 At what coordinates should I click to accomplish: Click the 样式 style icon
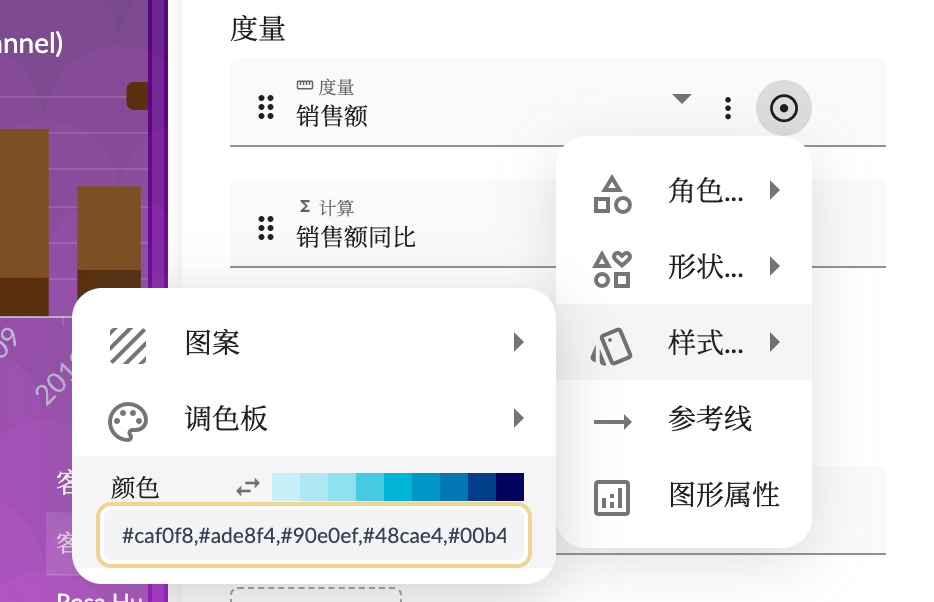click(x=612, y=341)
